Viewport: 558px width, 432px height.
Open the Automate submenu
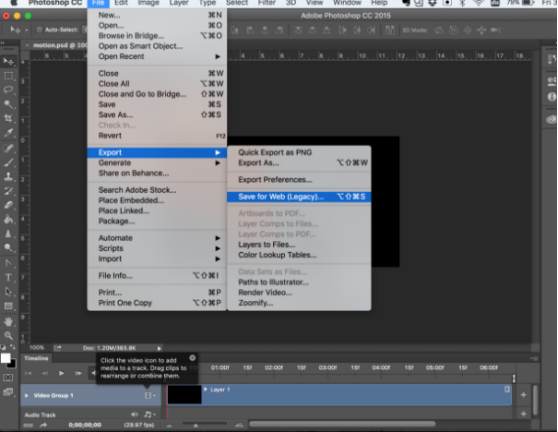(157, 238)
